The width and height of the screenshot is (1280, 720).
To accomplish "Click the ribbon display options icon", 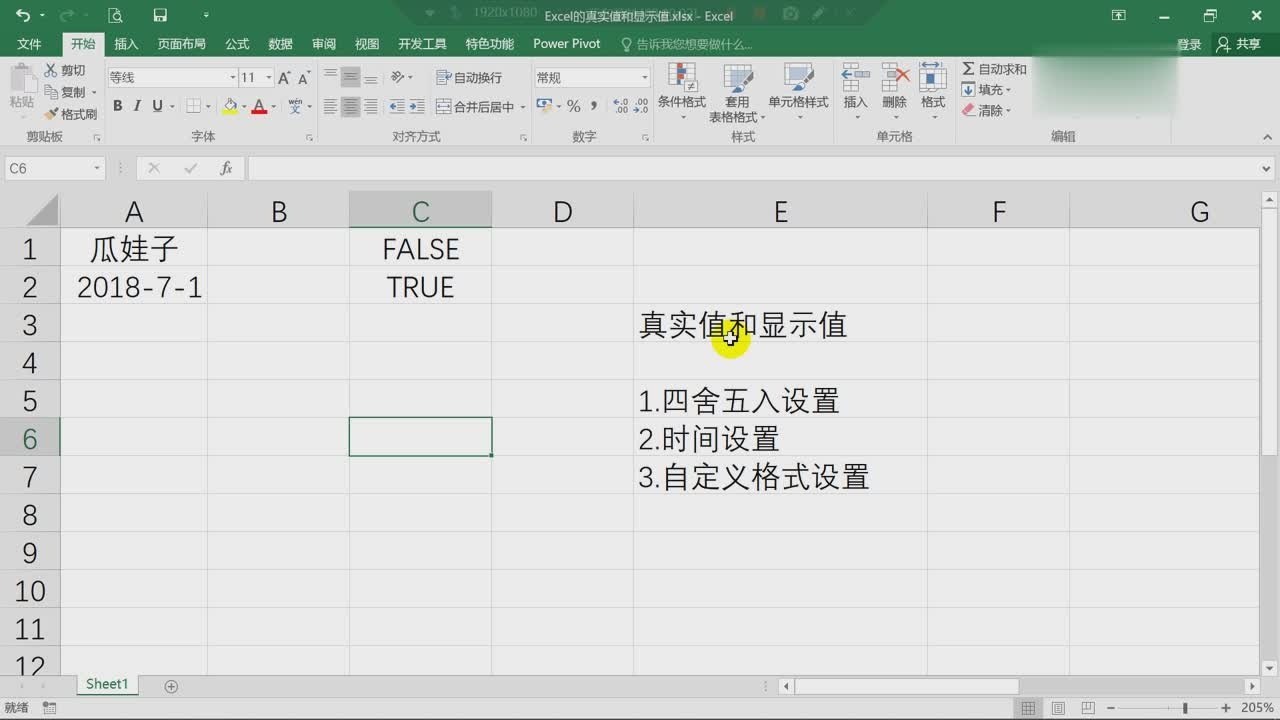I will (x=1119, y=15).
